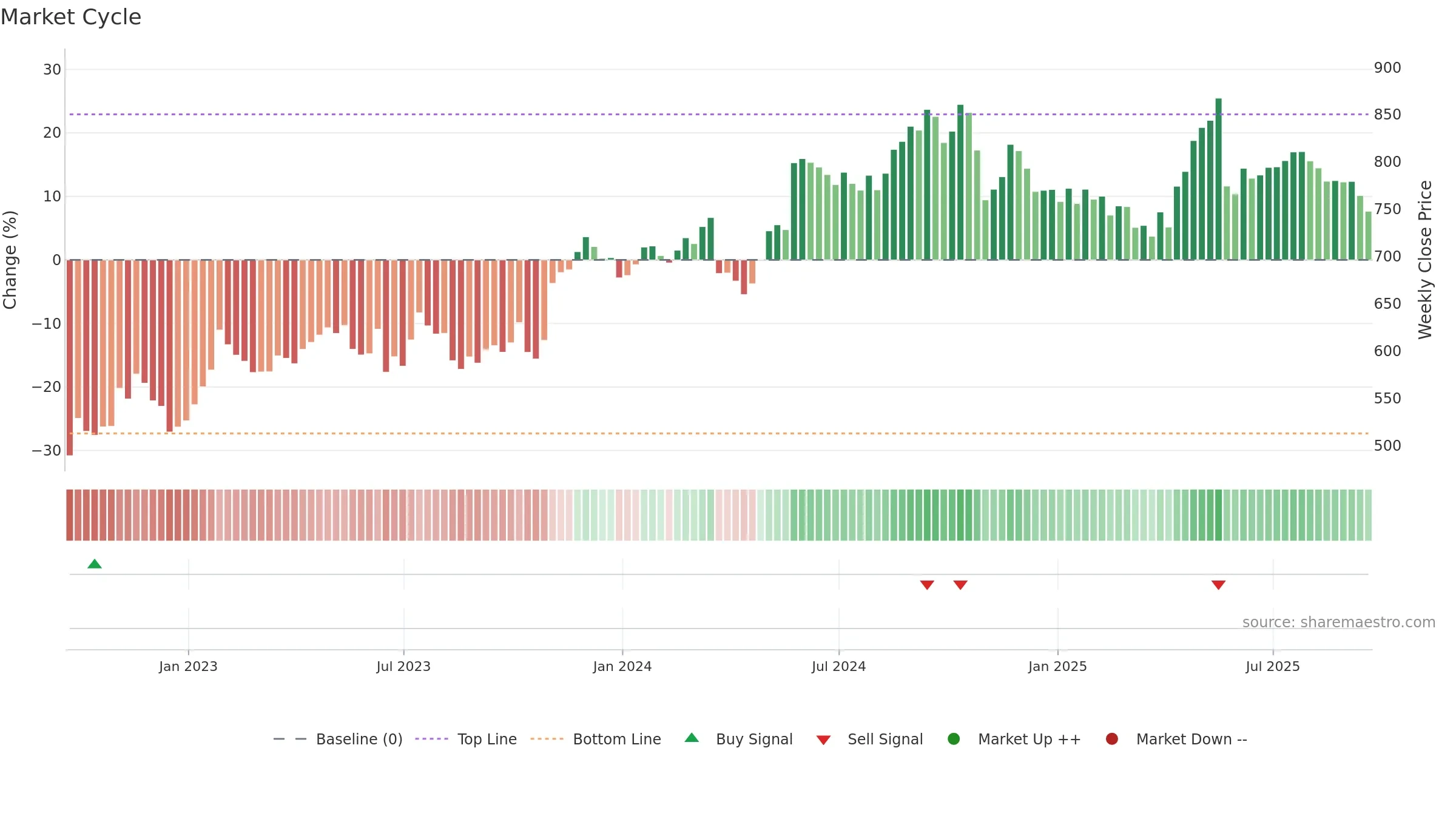Click the green Buy Signal triangle marker
Image resolution: width=1456 pixels, height=819 pixels.
point(95,564)
